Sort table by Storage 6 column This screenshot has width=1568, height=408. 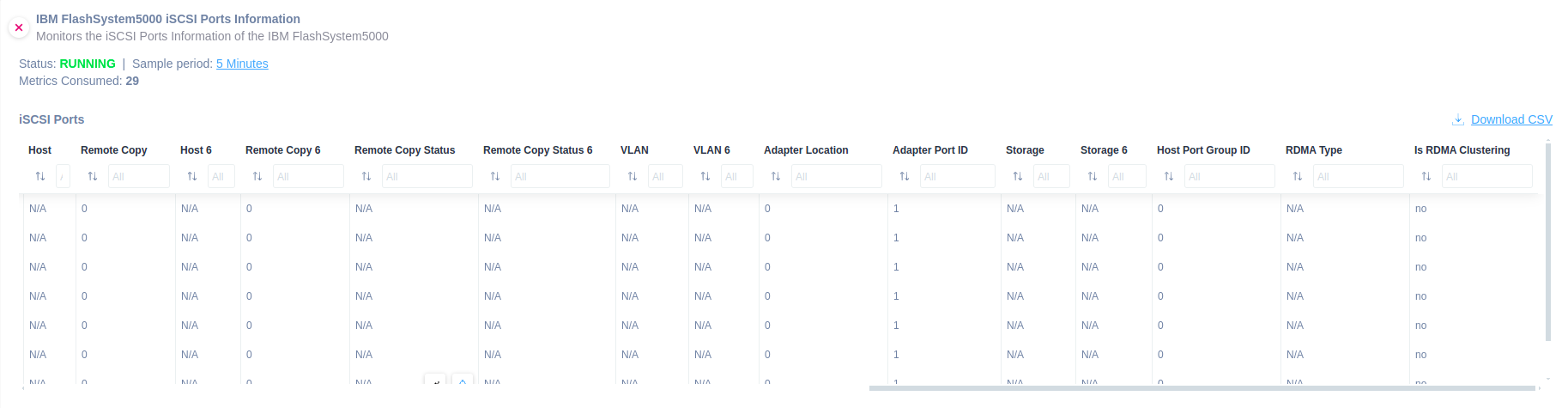(x=1093, y=176)
